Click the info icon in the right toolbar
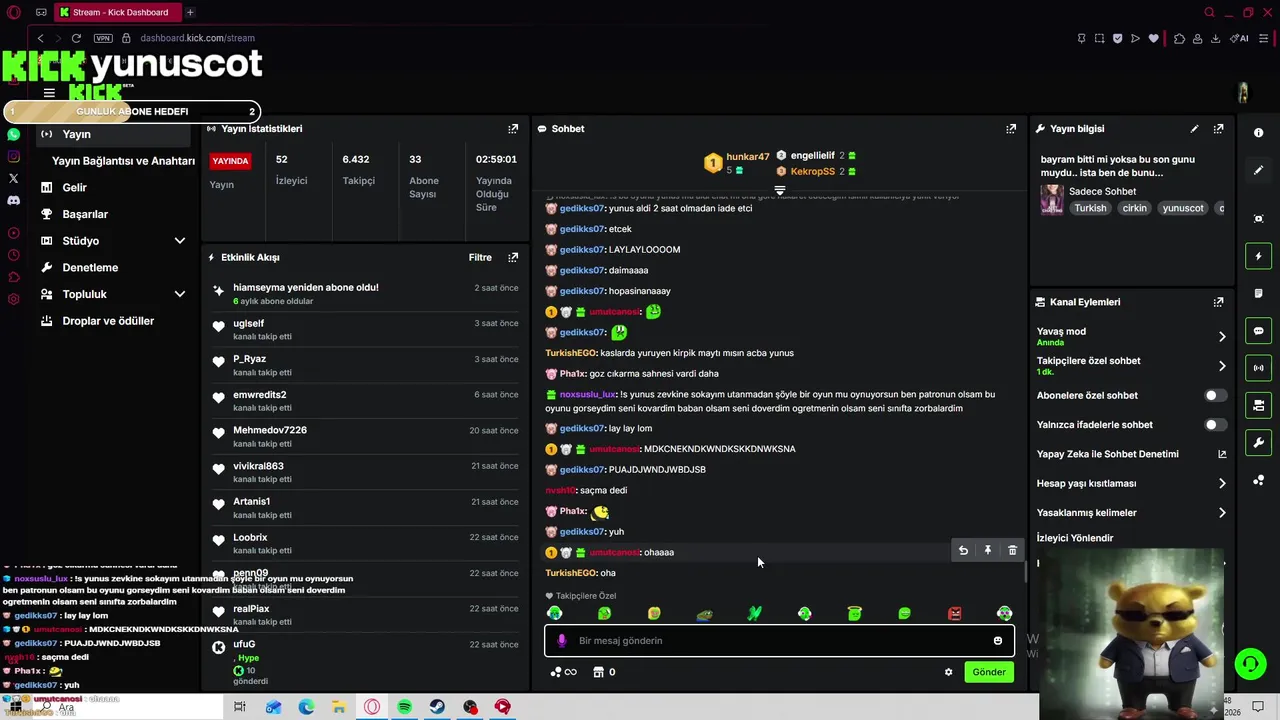This screenshot has height=720, width=1280. pos(1258,133)
